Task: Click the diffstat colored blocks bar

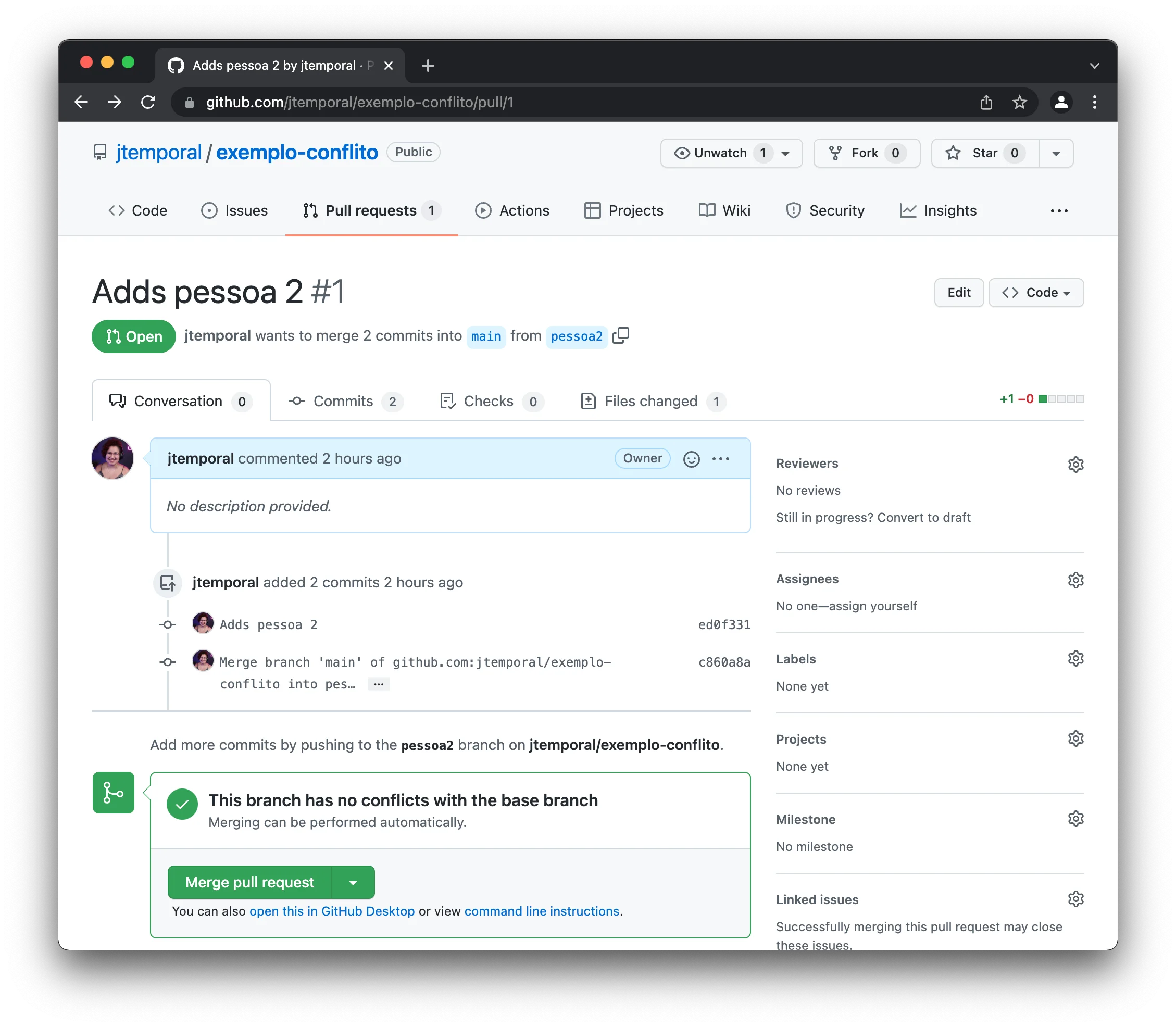Action: point(1061,399)
